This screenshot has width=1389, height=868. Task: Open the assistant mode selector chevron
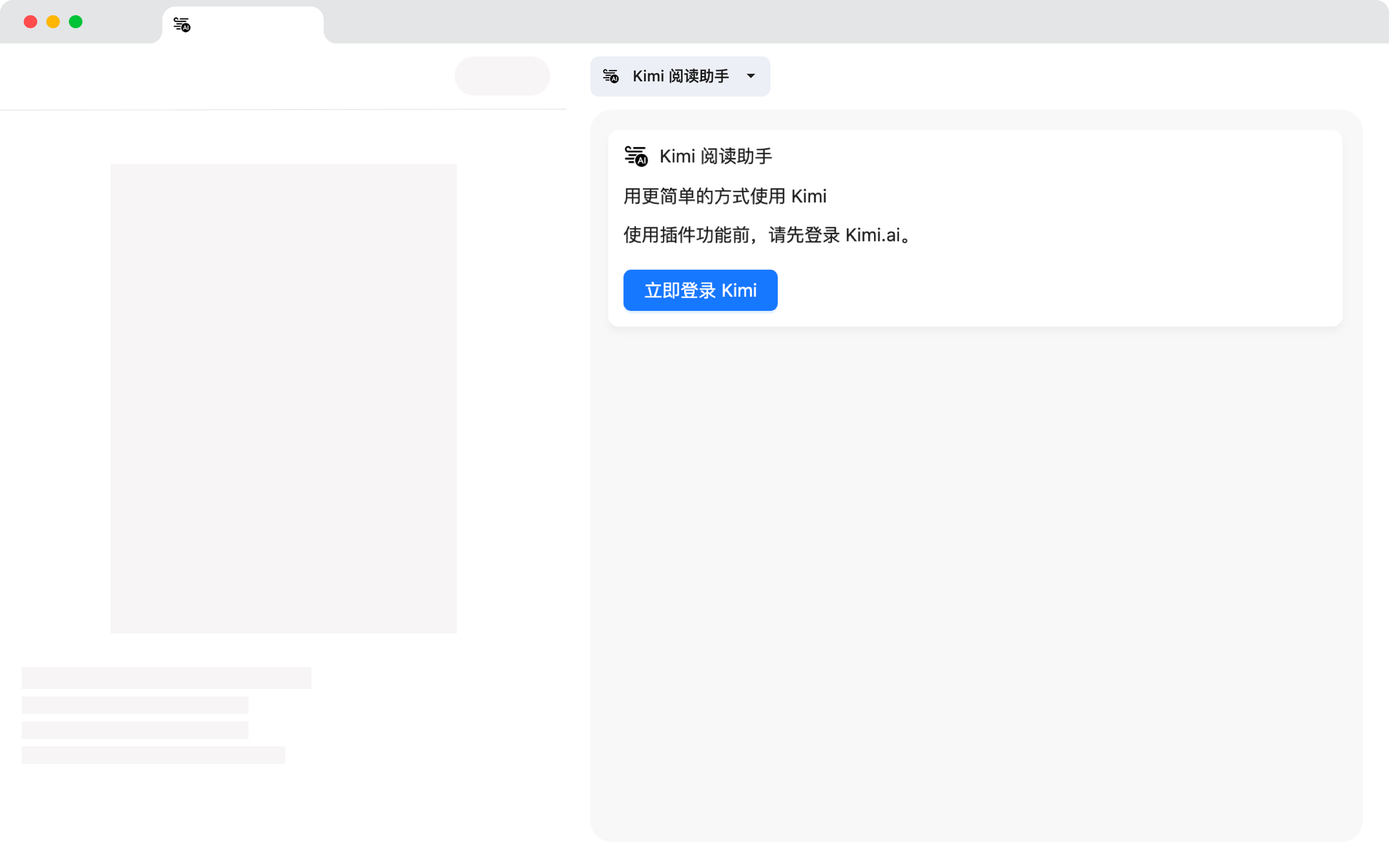click(x=752, y=76)
